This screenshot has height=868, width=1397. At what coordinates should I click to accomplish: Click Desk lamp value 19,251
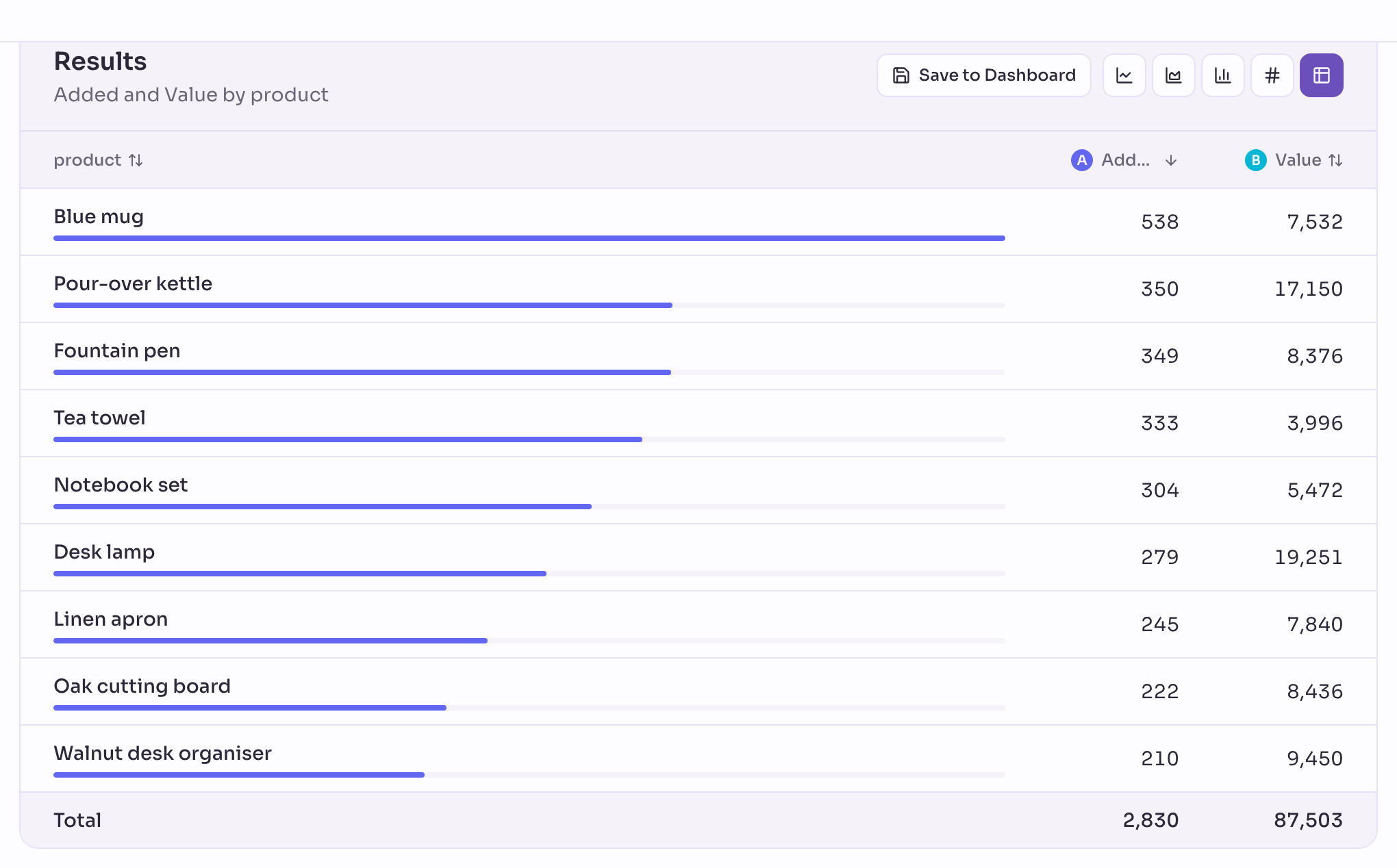point(1309,557)
